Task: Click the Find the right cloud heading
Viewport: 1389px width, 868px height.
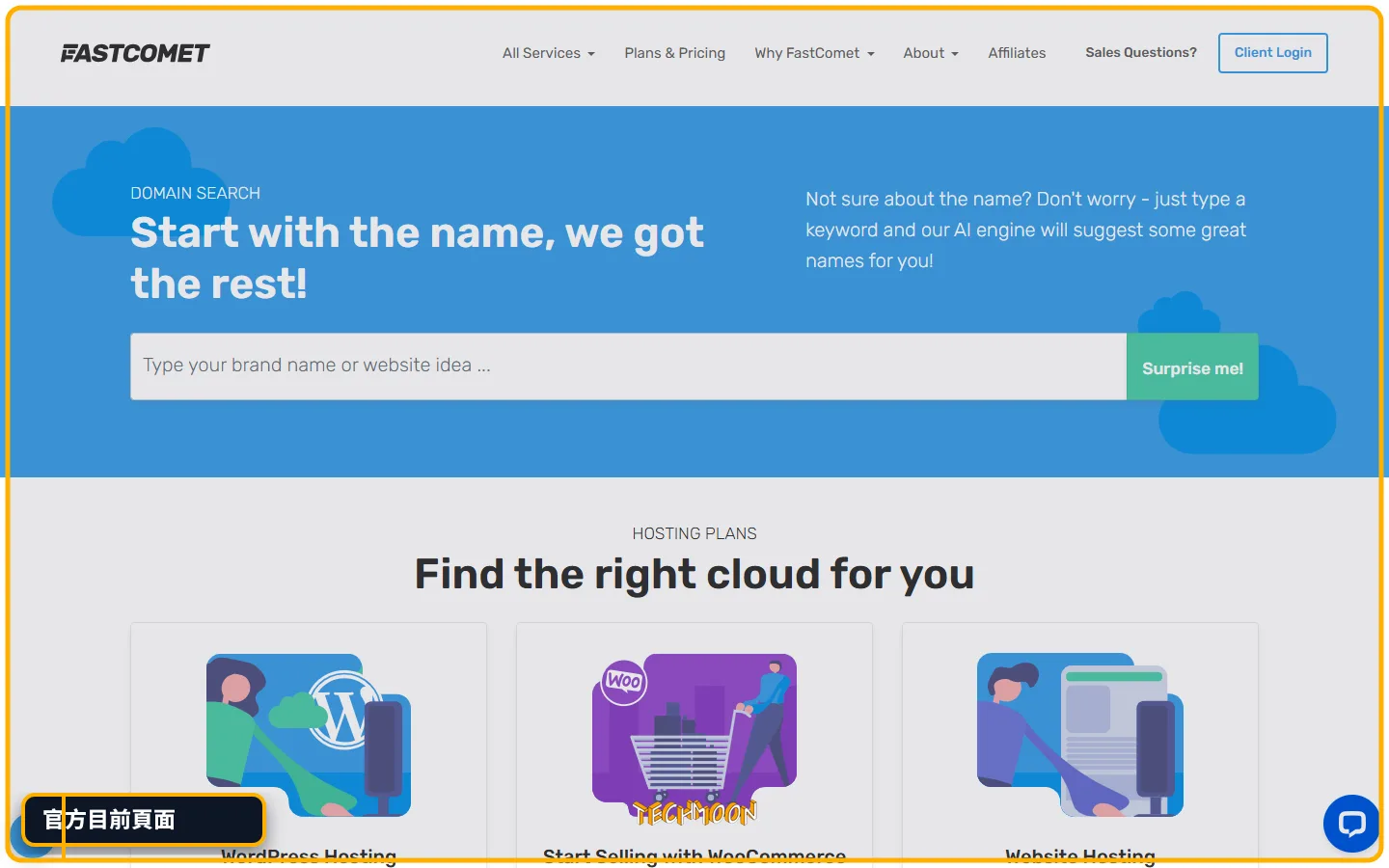Action: click(694, 574)
